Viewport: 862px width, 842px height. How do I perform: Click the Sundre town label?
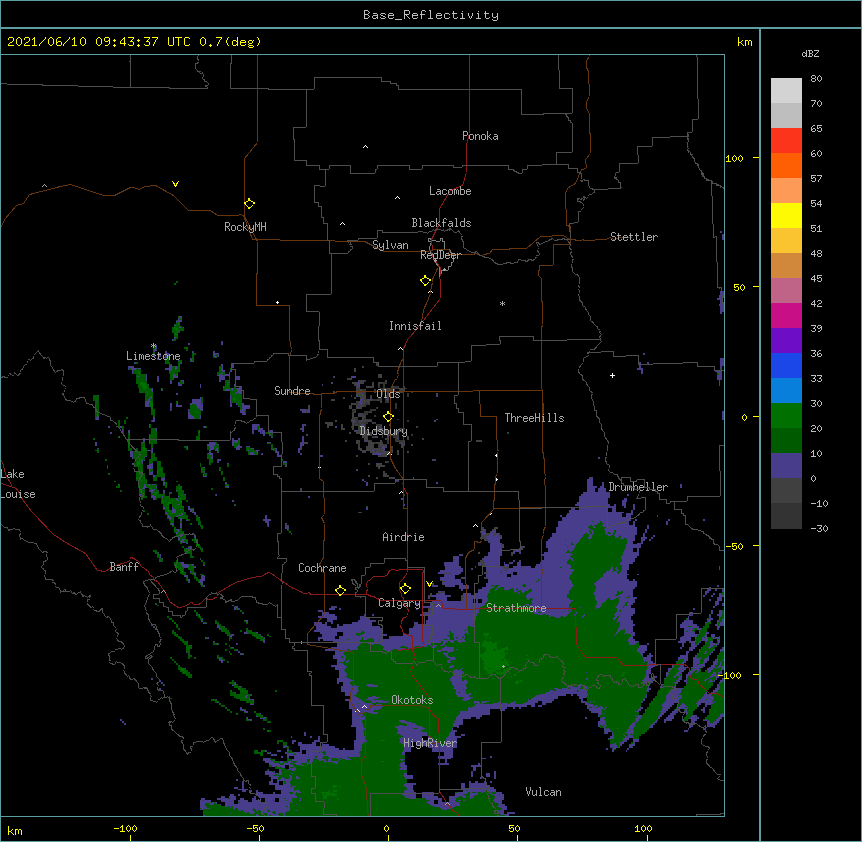pos(292,391)
